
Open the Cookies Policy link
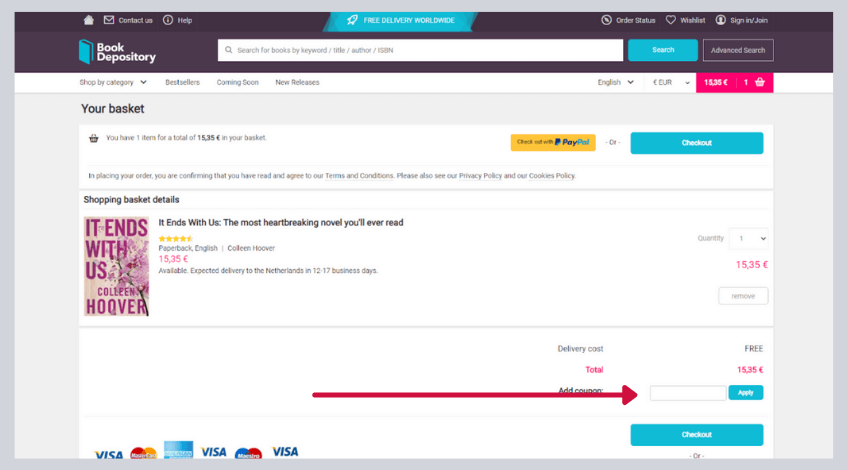click(552, 176)
